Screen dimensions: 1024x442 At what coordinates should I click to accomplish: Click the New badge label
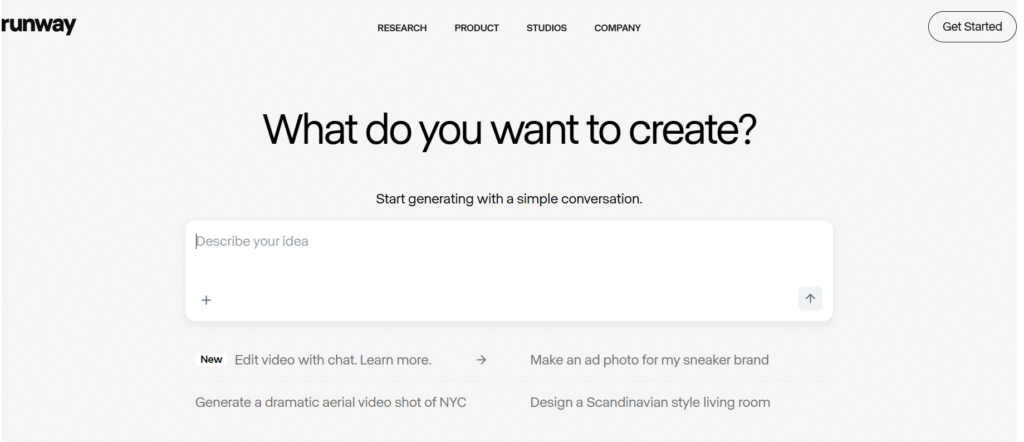point(211,360)
